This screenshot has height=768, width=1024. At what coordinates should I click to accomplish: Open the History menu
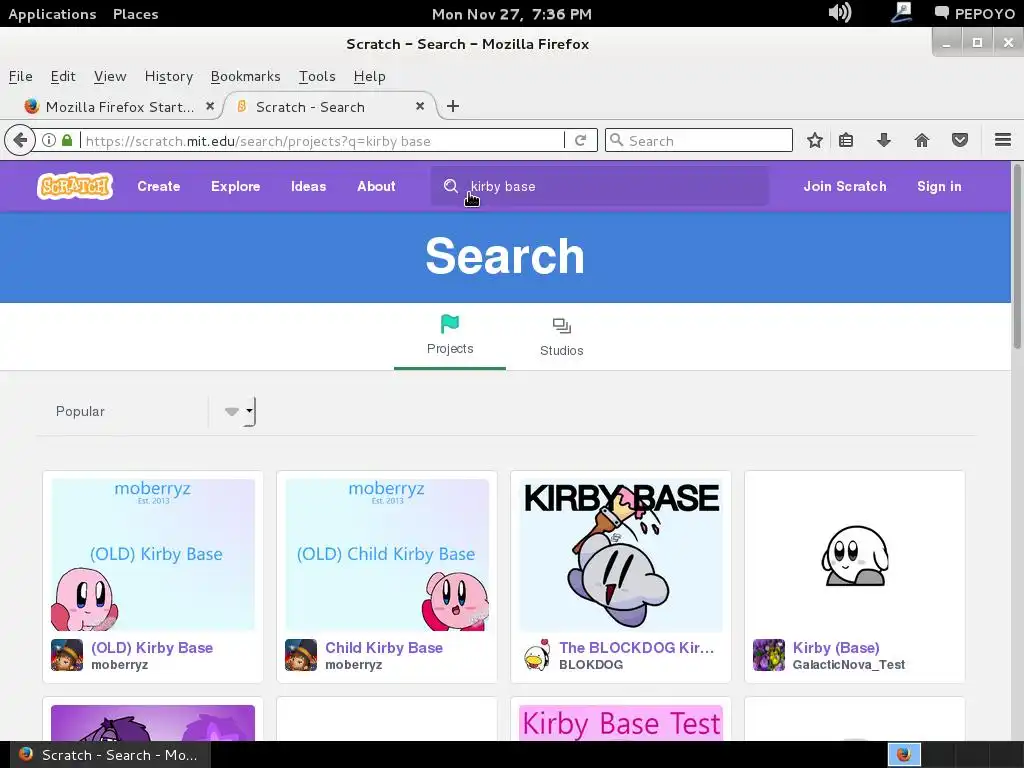[x=168, y=76]
